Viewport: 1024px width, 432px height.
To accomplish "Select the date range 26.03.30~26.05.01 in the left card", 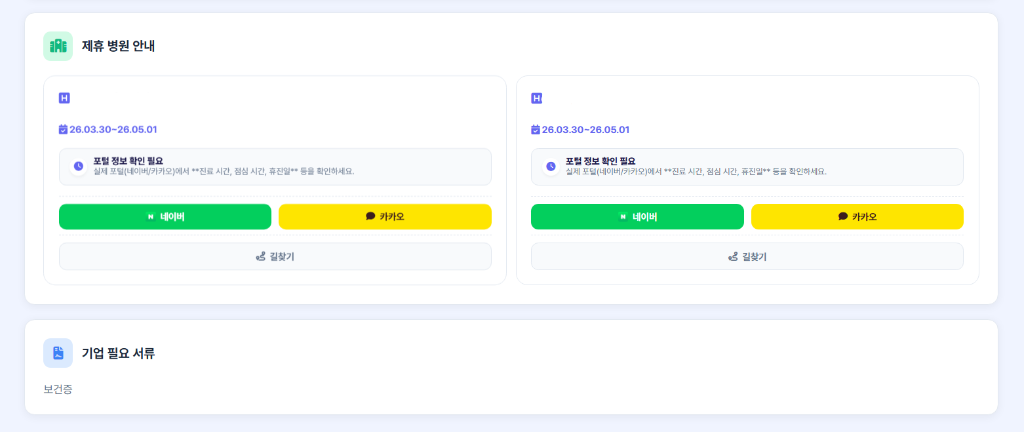I will point(113,129).
